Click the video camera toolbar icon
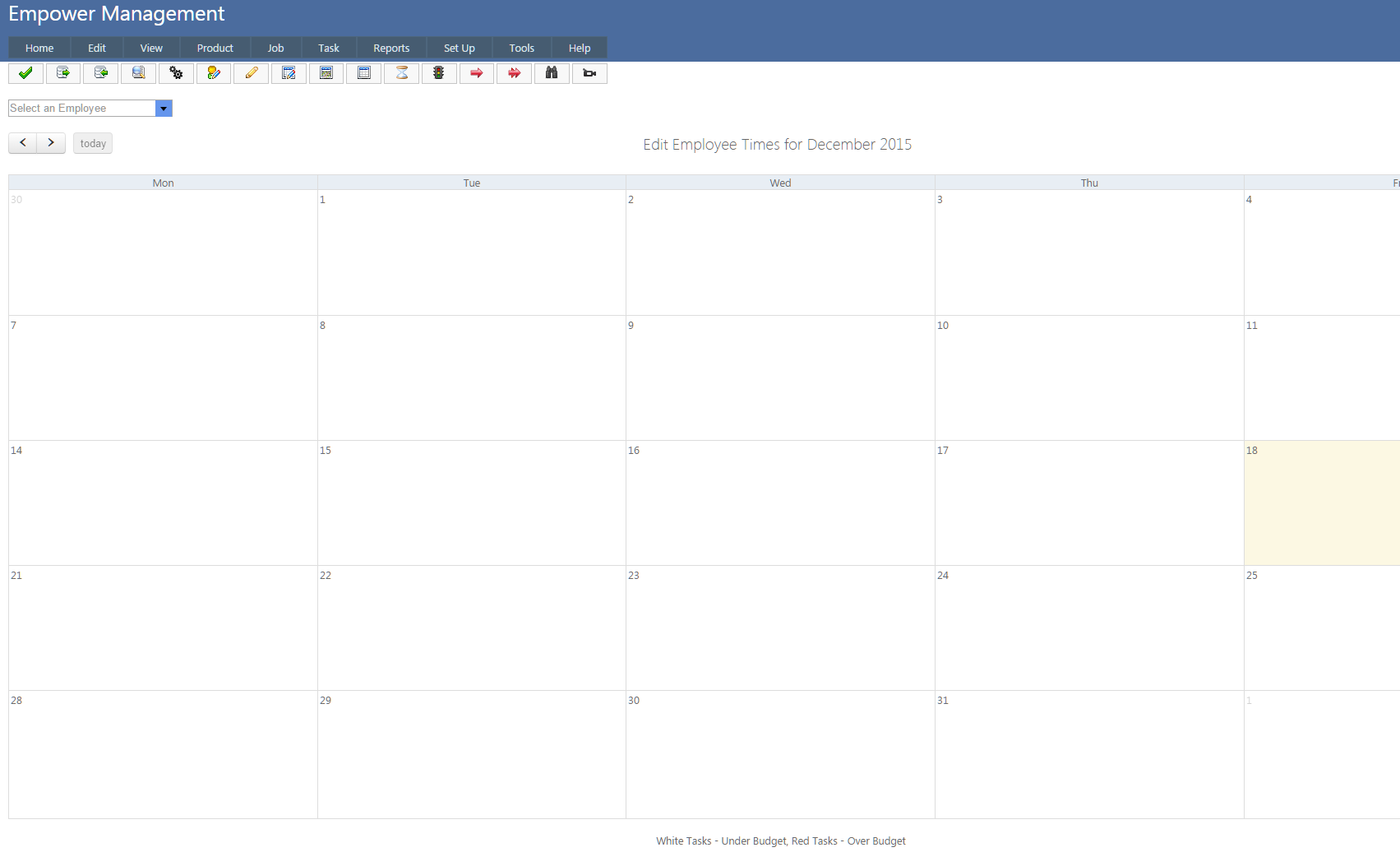The width and height of the screenshot is (1400, 866). [x=589, y=73]
